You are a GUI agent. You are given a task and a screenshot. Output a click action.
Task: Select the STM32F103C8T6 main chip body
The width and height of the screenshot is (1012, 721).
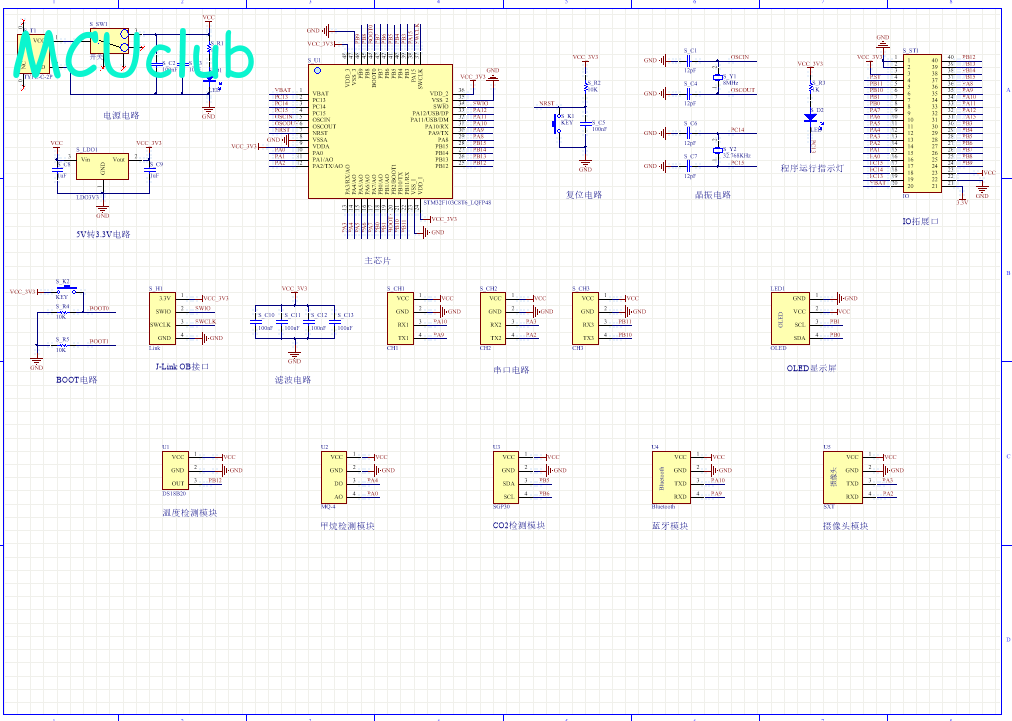(x=380, y=131)
